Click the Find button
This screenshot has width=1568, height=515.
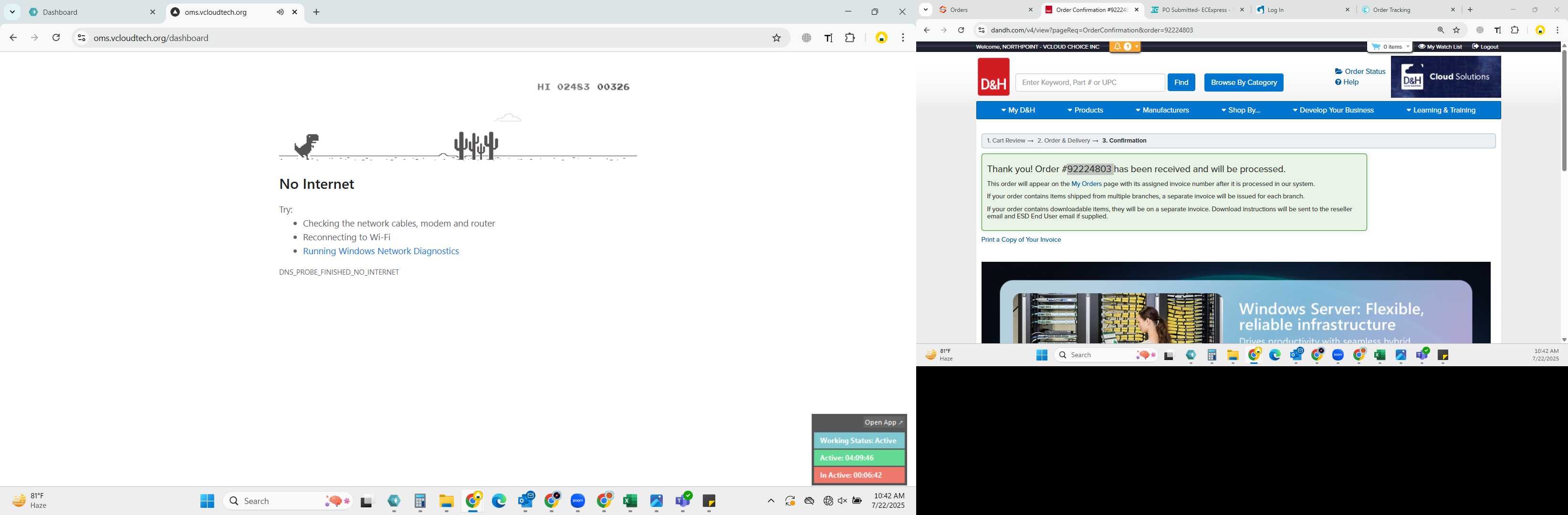(1181, 82)
